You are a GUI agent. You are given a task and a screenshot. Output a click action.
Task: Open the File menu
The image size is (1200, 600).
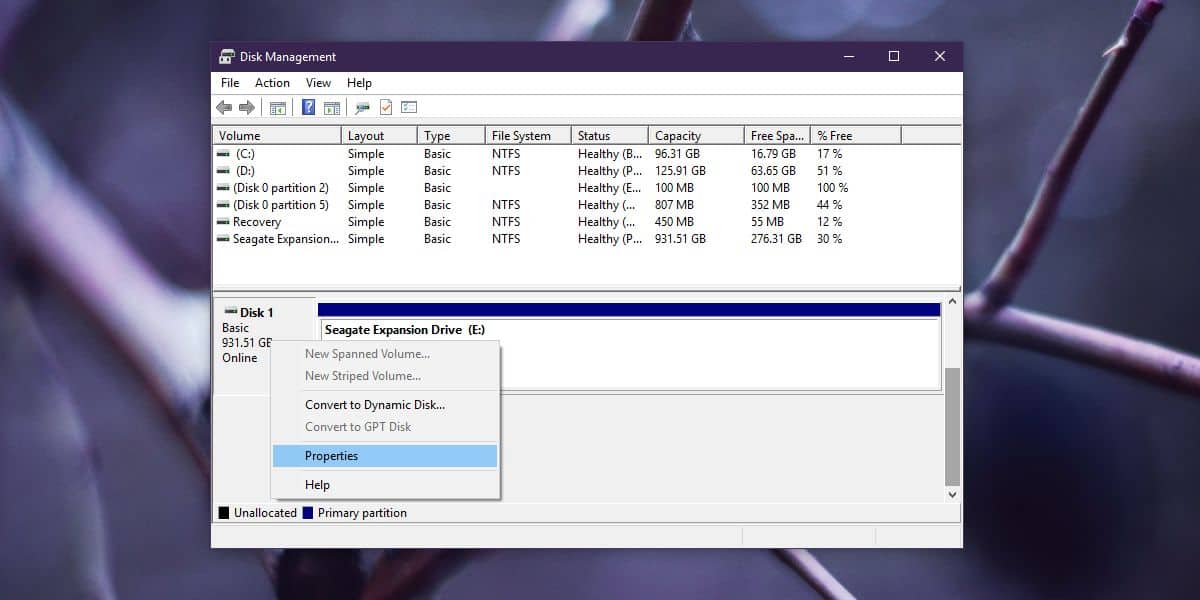coord(230,83)
